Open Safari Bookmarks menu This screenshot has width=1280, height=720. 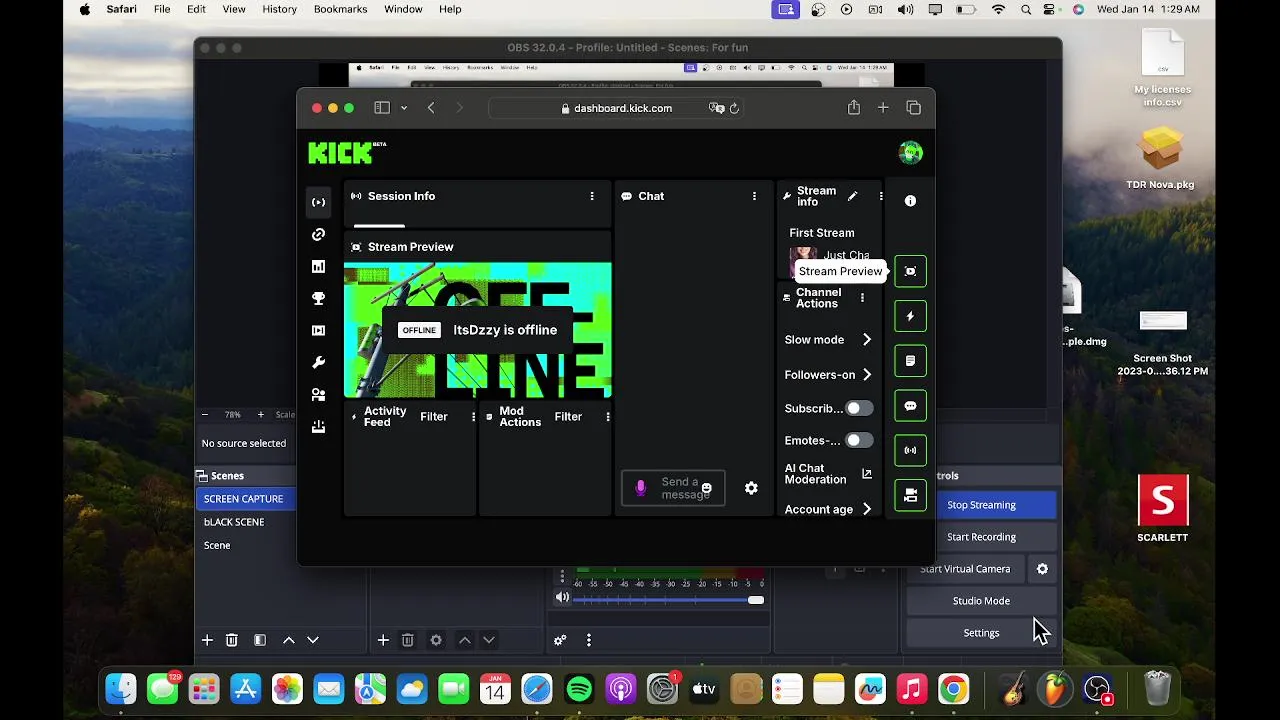click(x=340, y=9)
